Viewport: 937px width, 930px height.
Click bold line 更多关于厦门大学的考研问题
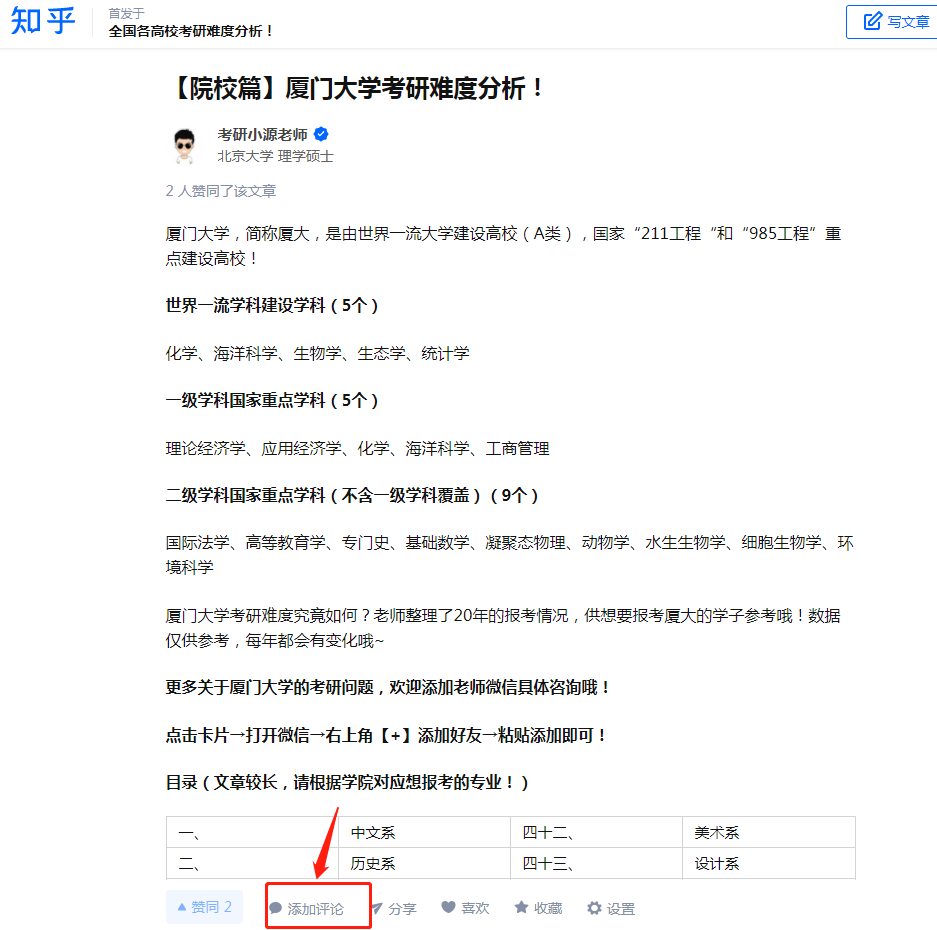[388, 687]
